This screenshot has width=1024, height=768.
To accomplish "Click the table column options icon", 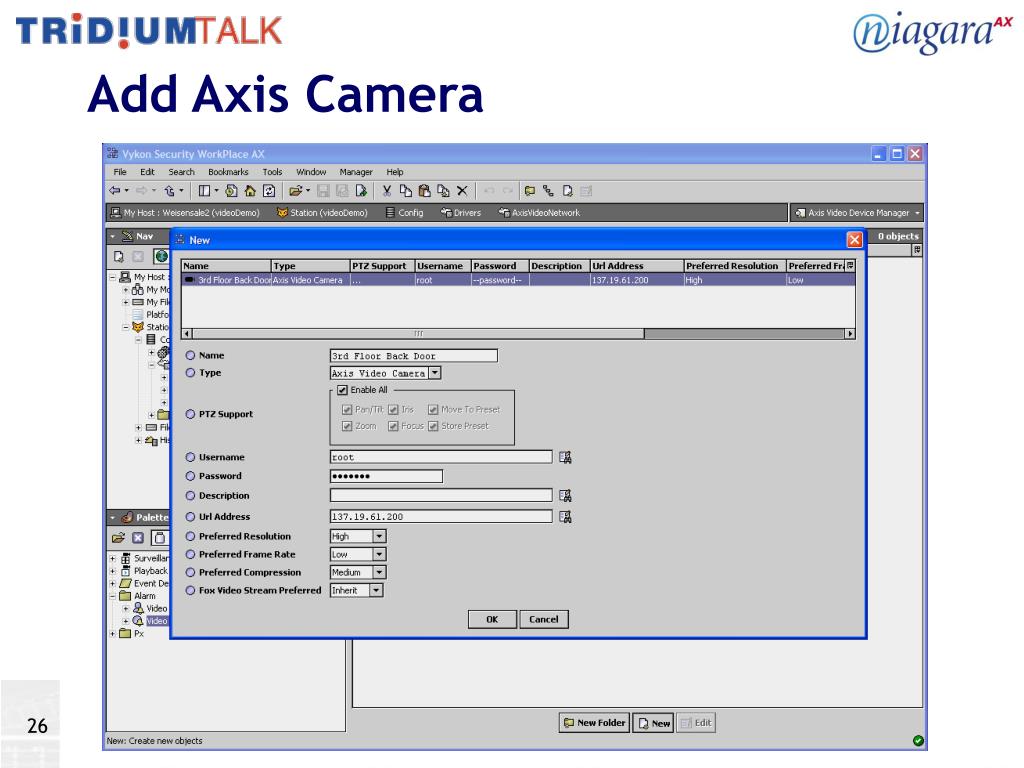I will pyautogui.click(x=850, y=266).
